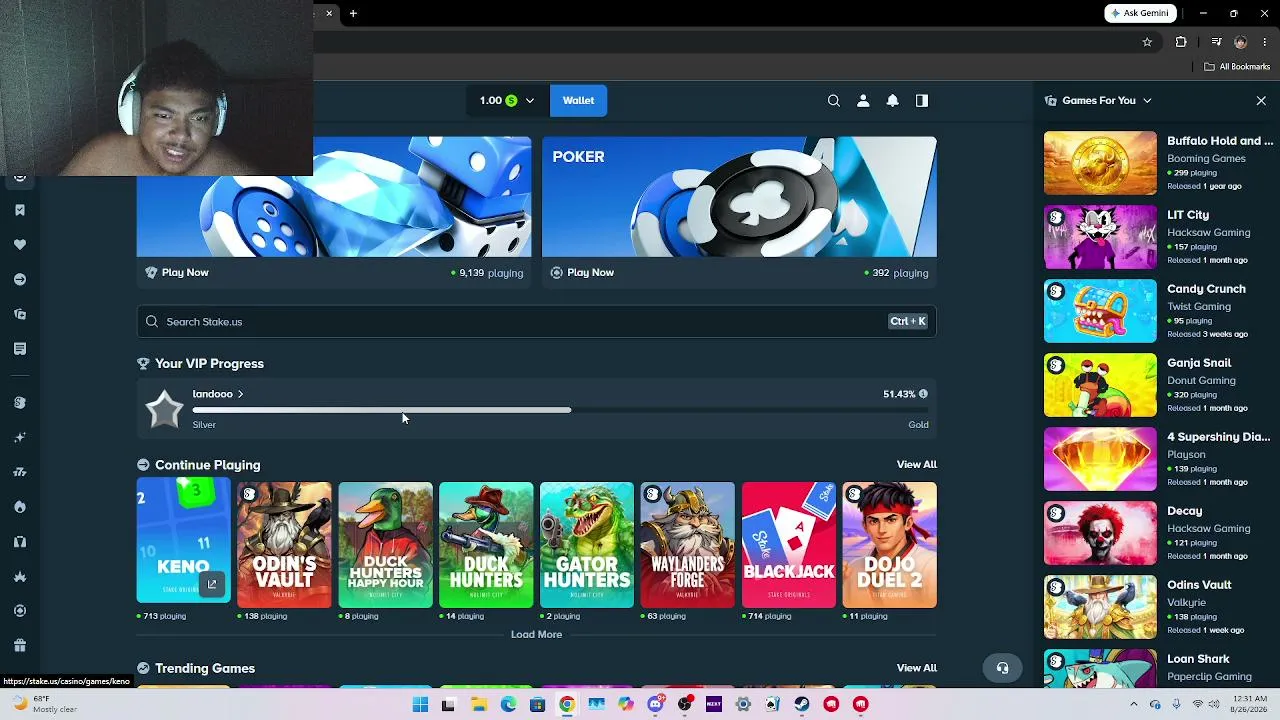The height and width of the screenshot is (720, 1280).
Task: Close the current browser tab
Action: (329, 13)
